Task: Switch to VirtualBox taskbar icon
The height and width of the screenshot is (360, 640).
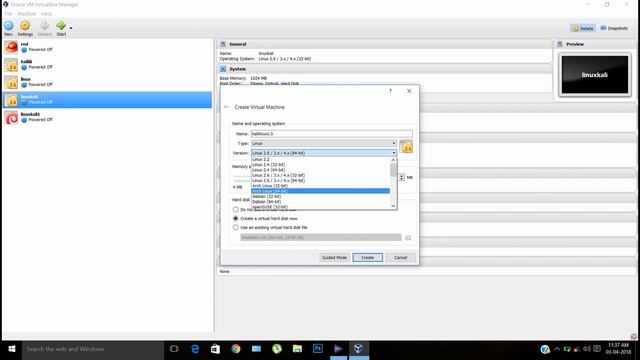Action: coord(358,349)
